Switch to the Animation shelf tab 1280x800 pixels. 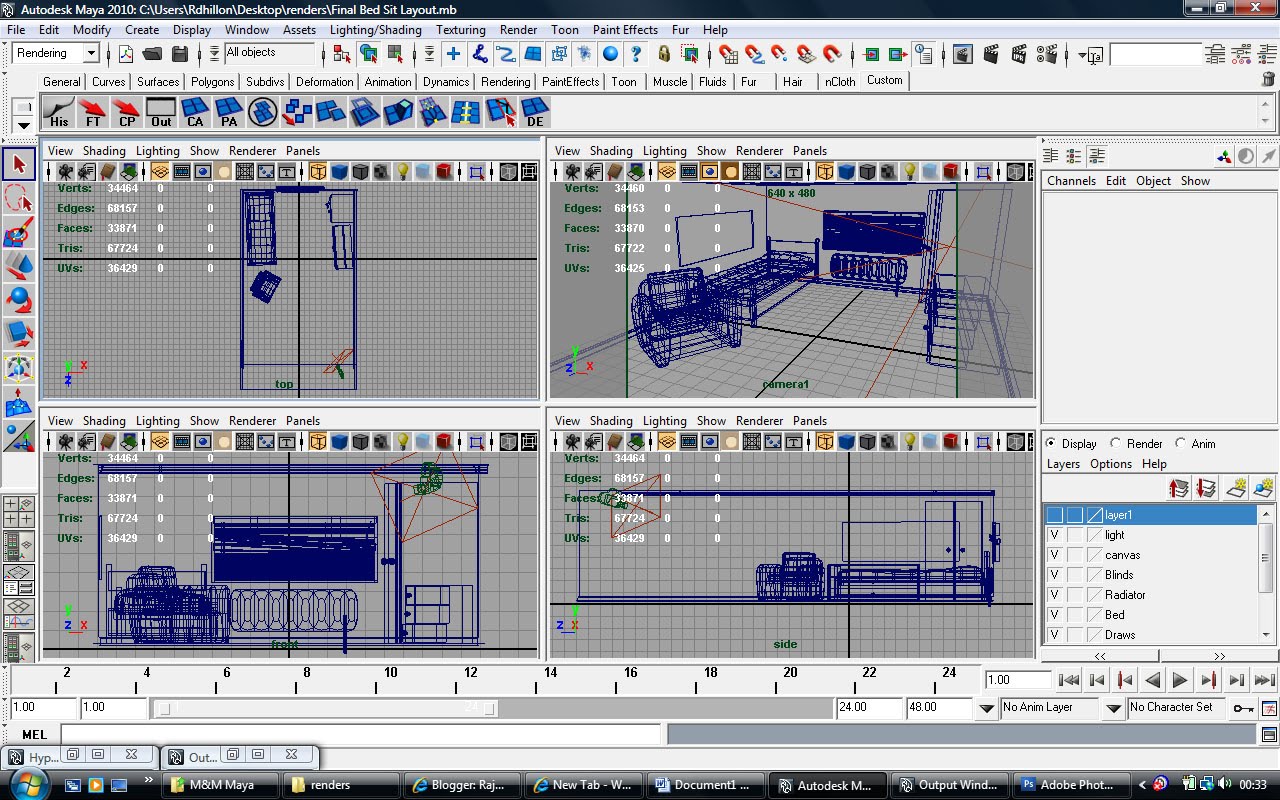pyautogui.click(x=387, y=82)
